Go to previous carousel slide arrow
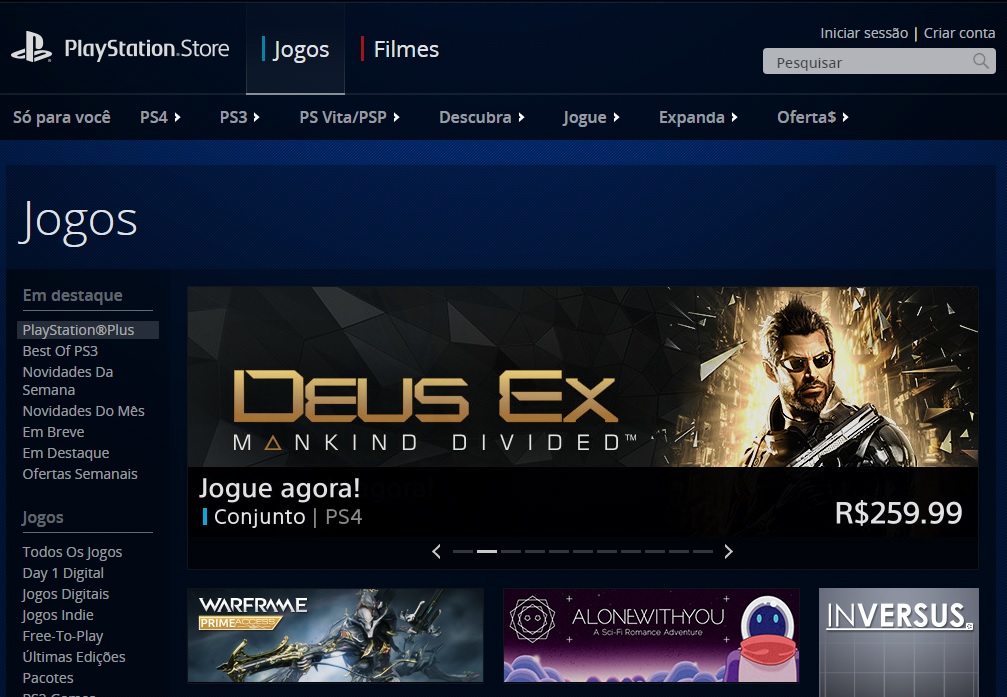Screen dimensions: 1007x697 (x=437, y=551)
